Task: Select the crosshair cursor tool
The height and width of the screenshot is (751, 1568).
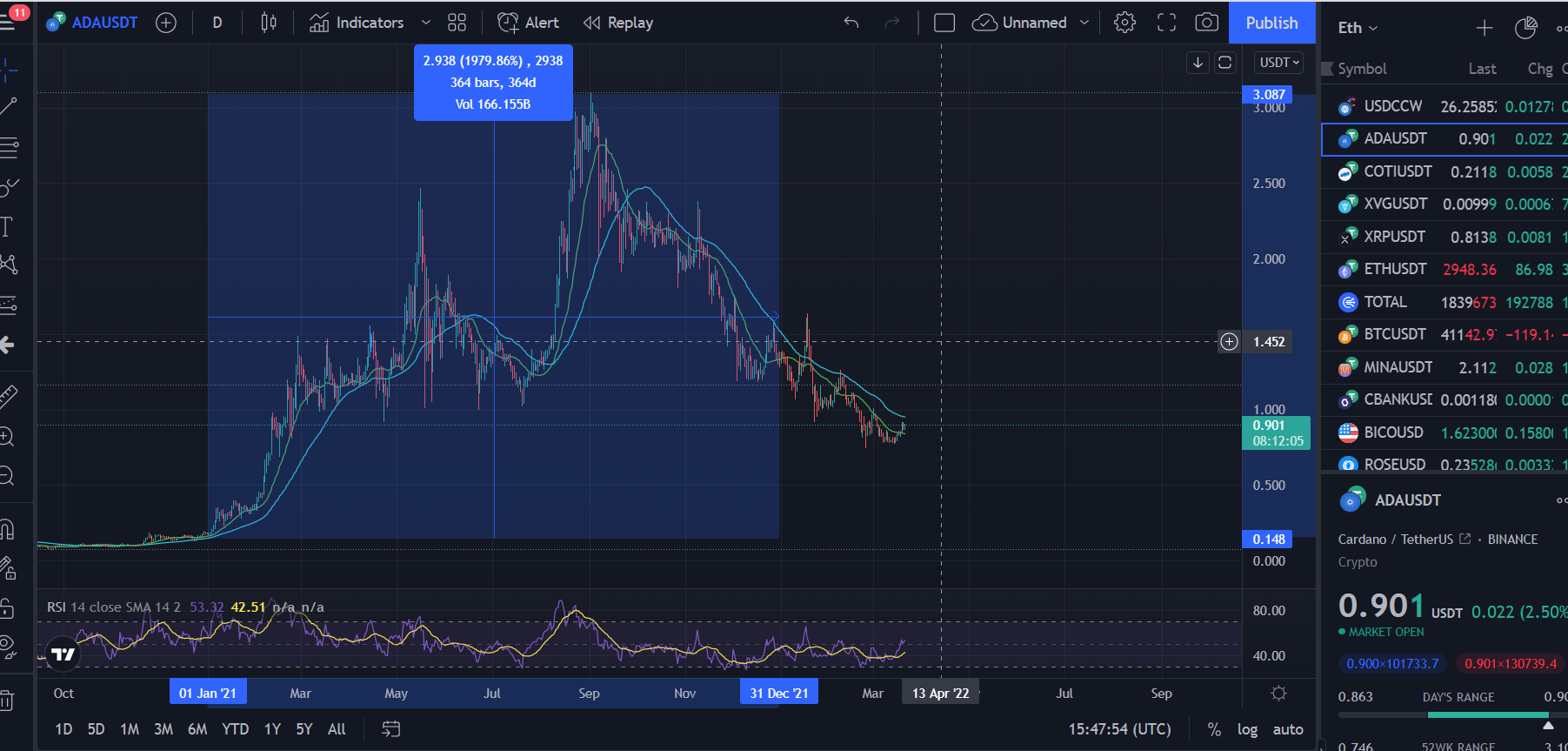Action: coord(9,69)
